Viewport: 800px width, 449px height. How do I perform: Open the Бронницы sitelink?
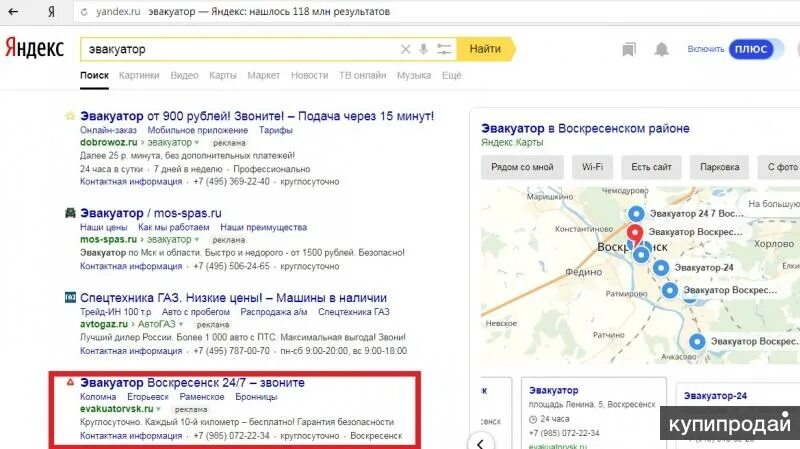pyautogui.click(x=256, y=397)
